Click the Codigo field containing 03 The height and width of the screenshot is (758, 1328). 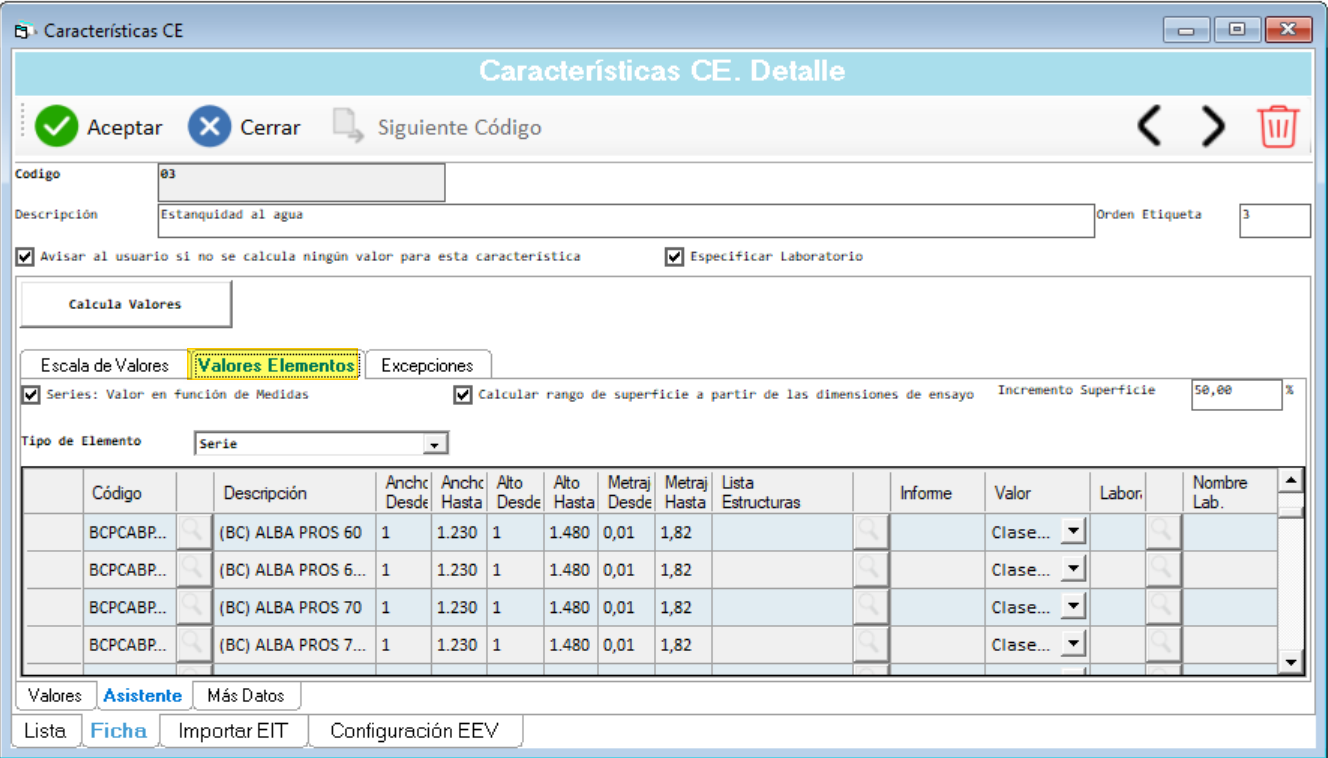(x=301, y=183)
